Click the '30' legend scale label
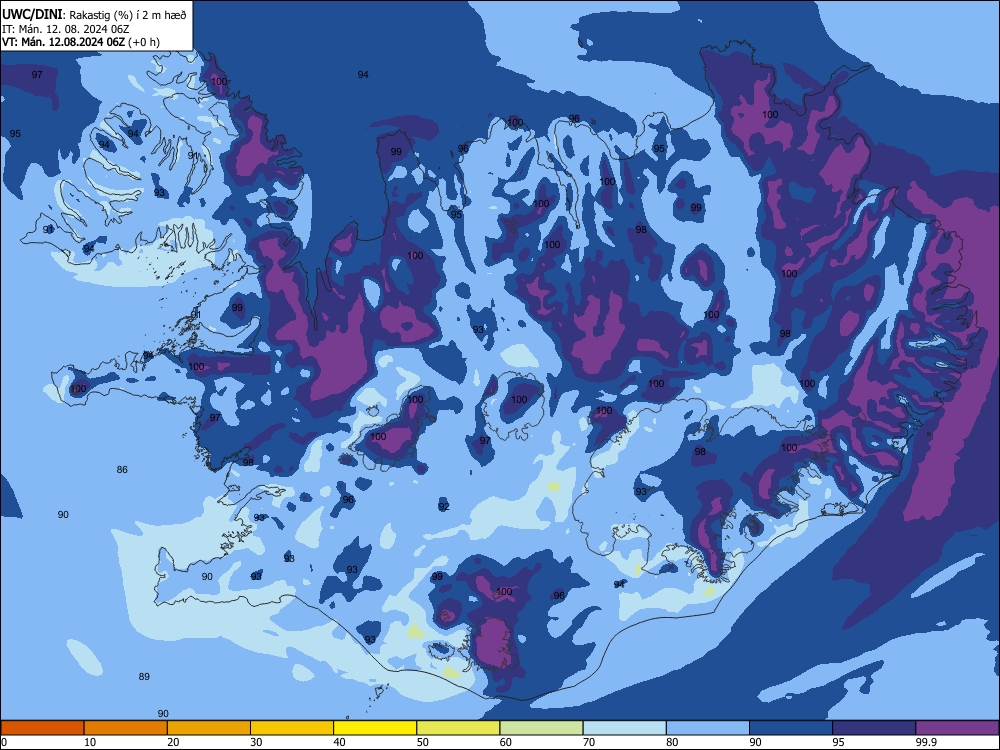This screenshot has width=1000, height=750. 256,742
